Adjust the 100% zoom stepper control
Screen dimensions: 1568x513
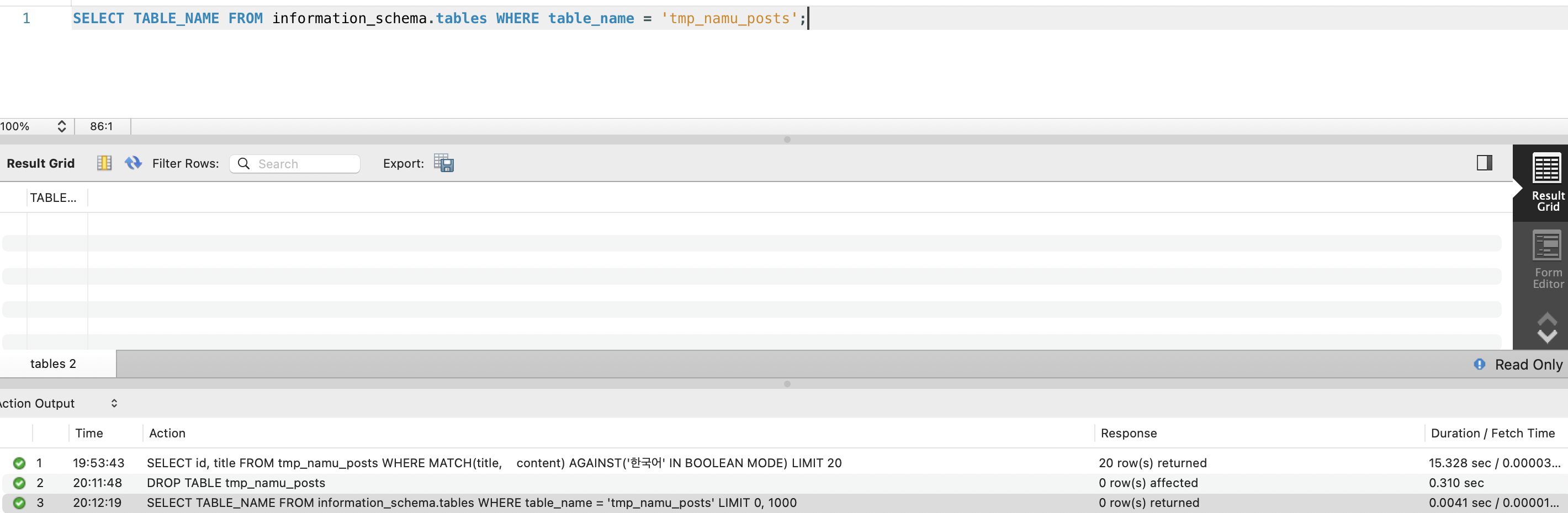point(61,126)
